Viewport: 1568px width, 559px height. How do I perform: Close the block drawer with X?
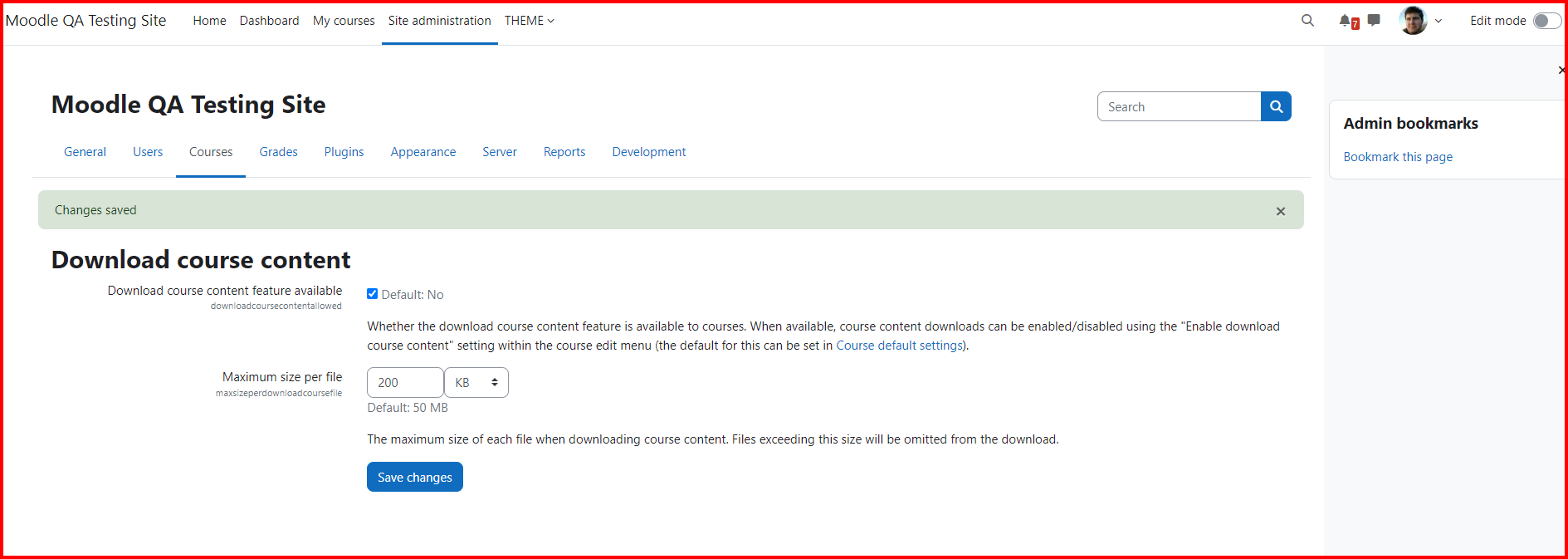[x=1561, y=71]
